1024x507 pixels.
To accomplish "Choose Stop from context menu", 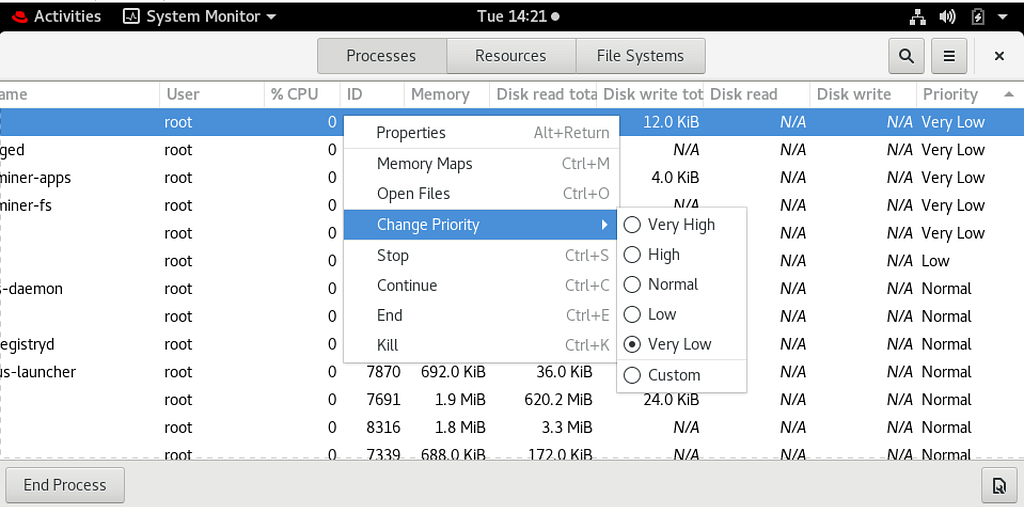I will click(x=481, y=255).
